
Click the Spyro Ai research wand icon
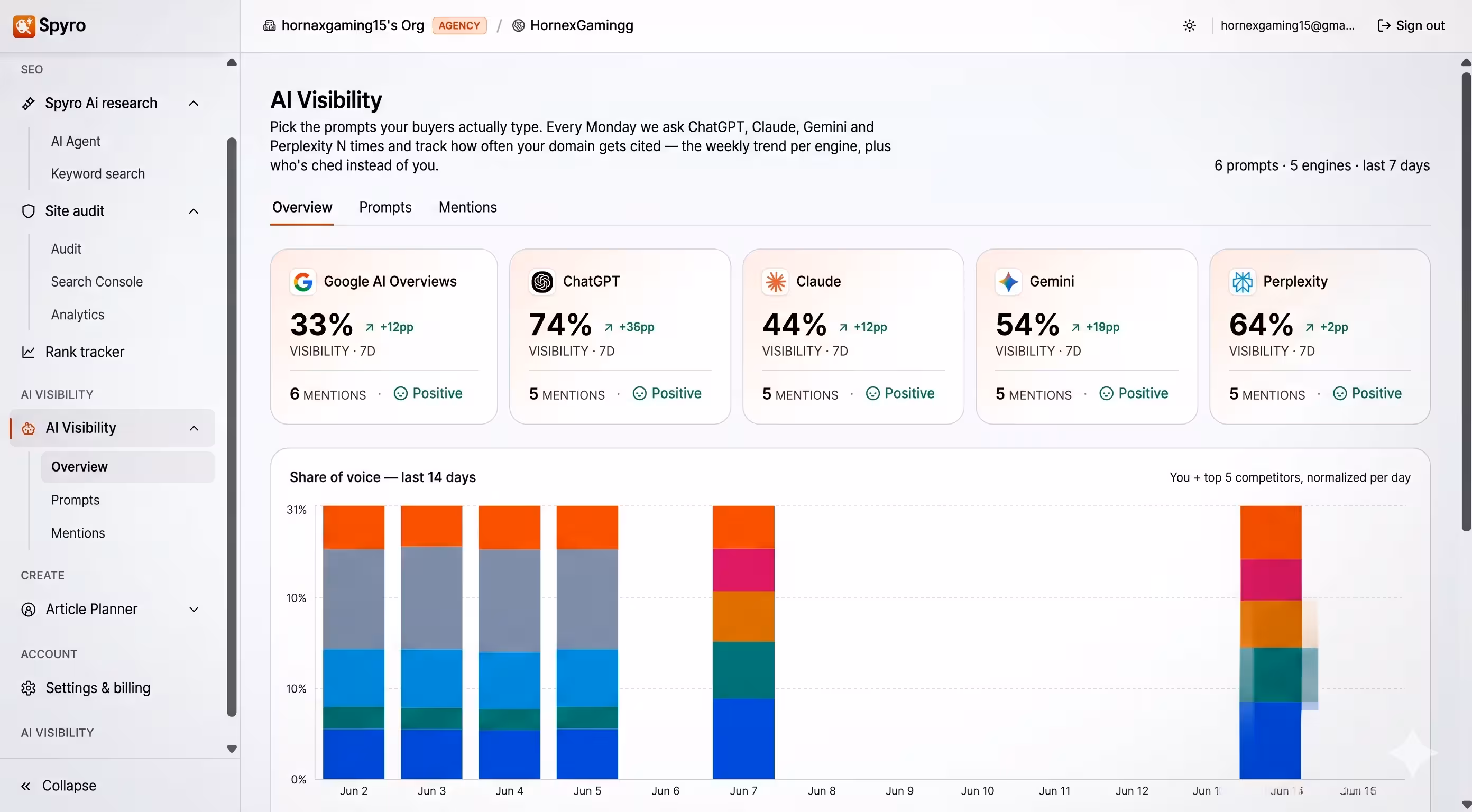28,104
